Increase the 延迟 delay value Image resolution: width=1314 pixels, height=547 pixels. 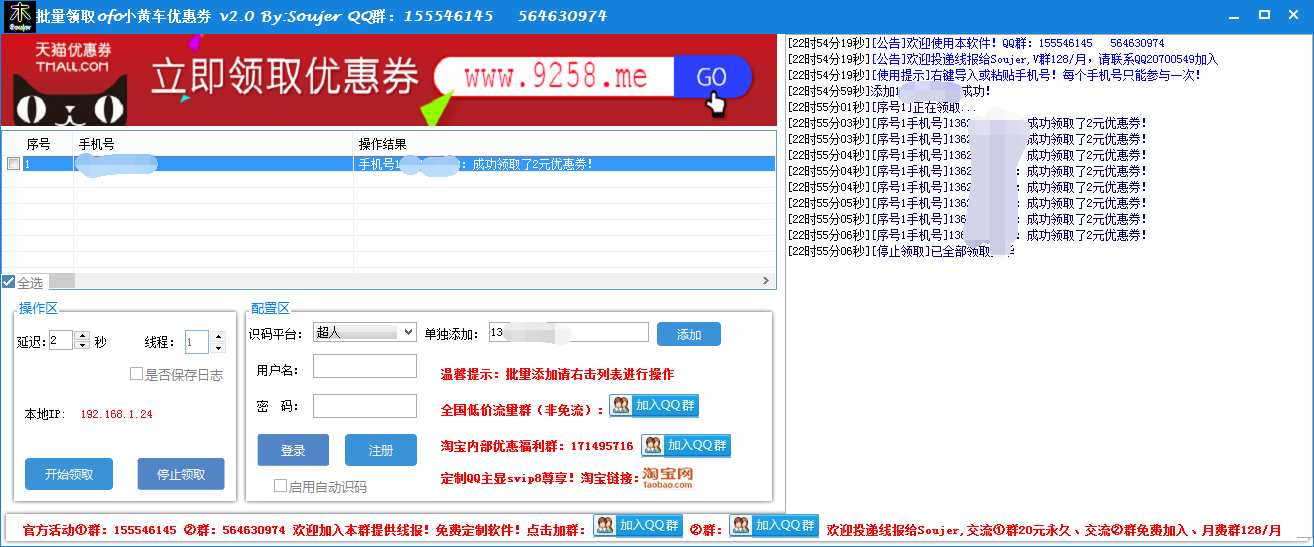click(82, 336)
